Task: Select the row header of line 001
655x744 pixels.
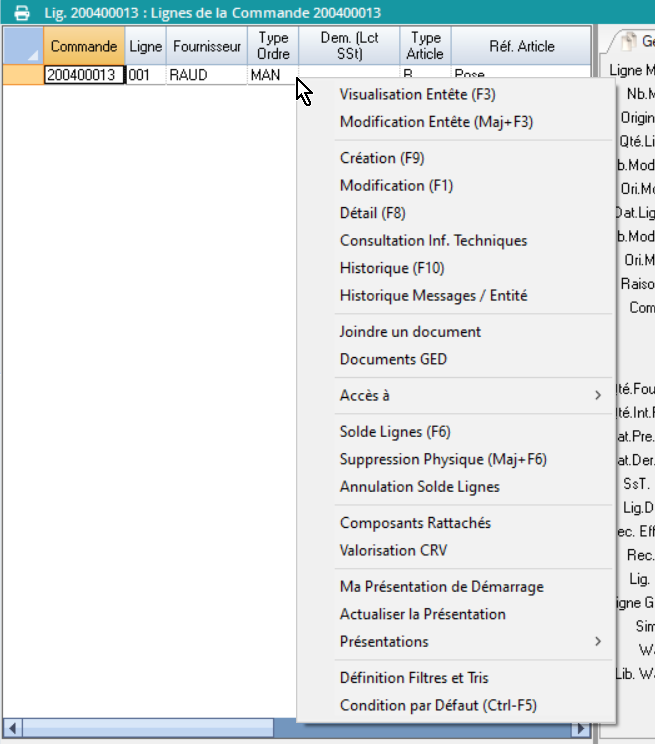Action: click(x=22, y=75)
